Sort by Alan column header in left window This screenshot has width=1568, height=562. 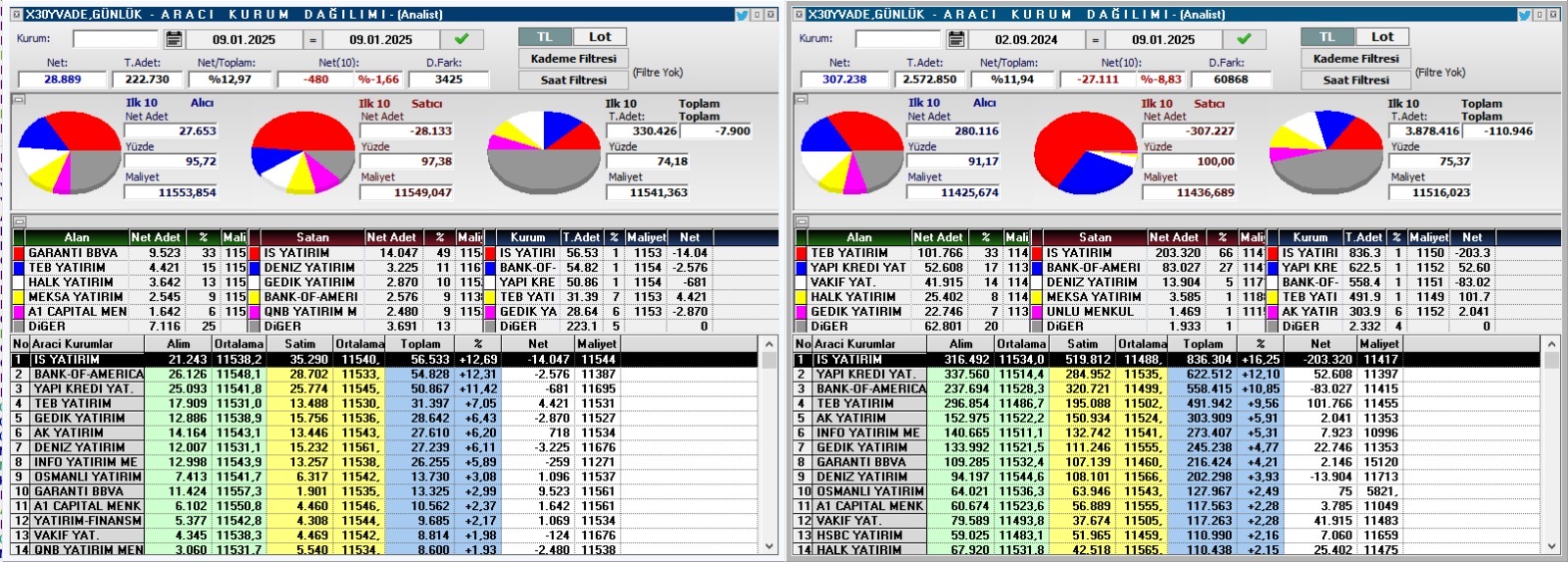76,237
